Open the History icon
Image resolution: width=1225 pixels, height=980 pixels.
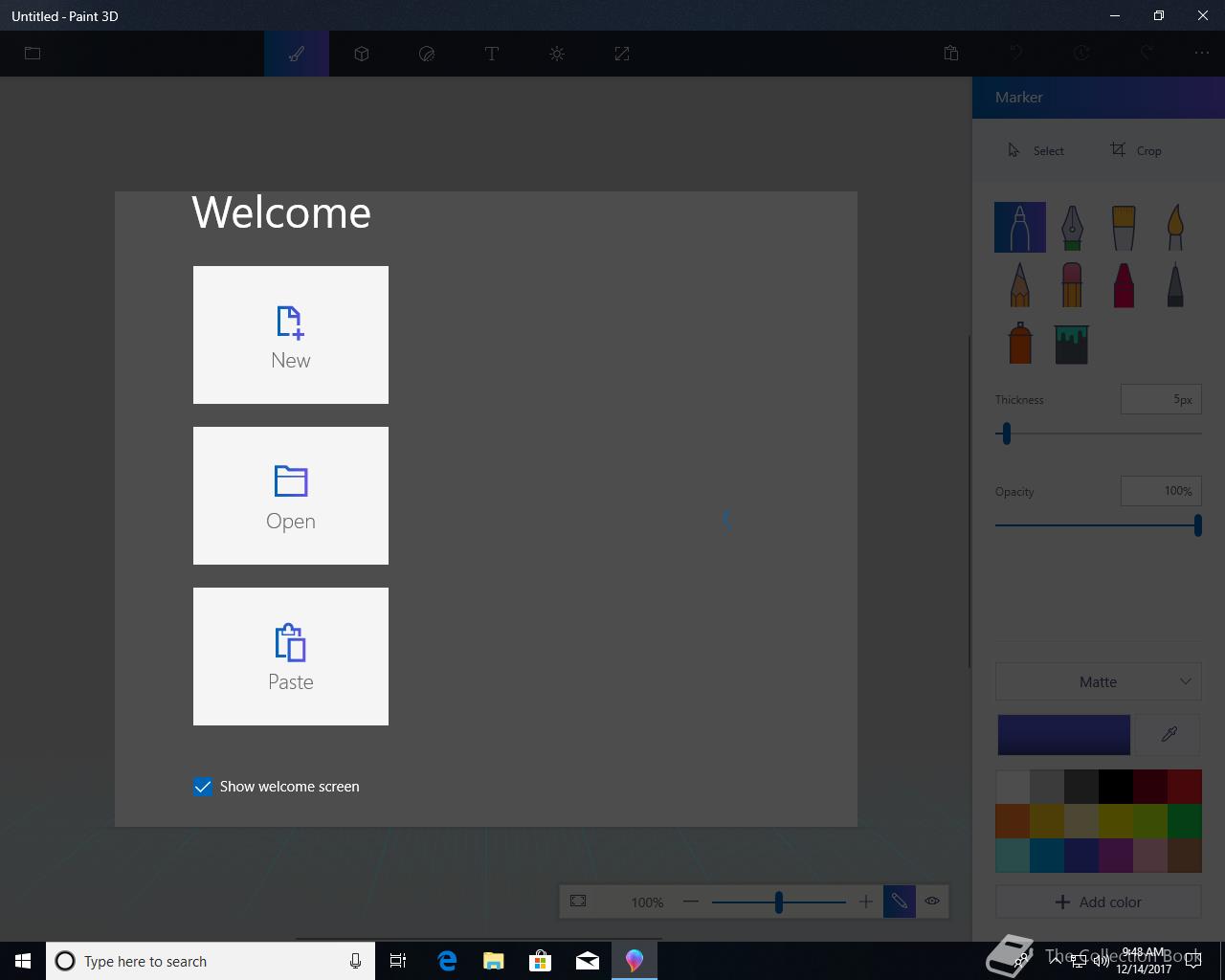[x=1081, y=54]
